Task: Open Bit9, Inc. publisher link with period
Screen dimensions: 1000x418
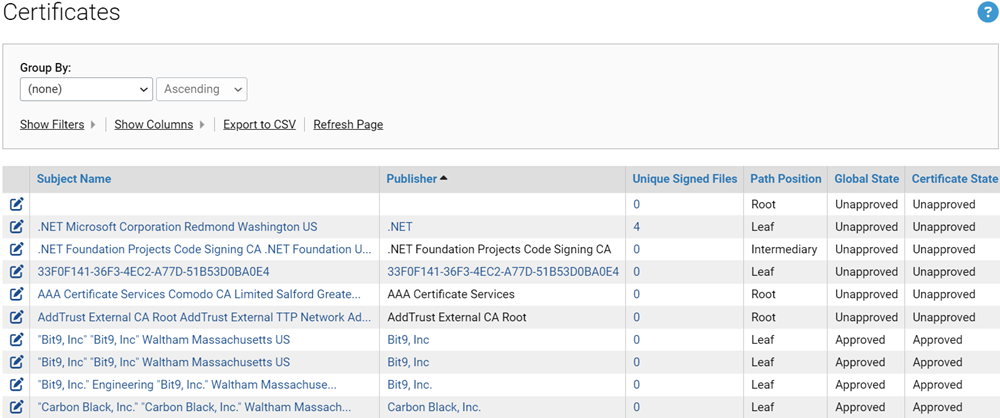Action: (x=409, y=385)
